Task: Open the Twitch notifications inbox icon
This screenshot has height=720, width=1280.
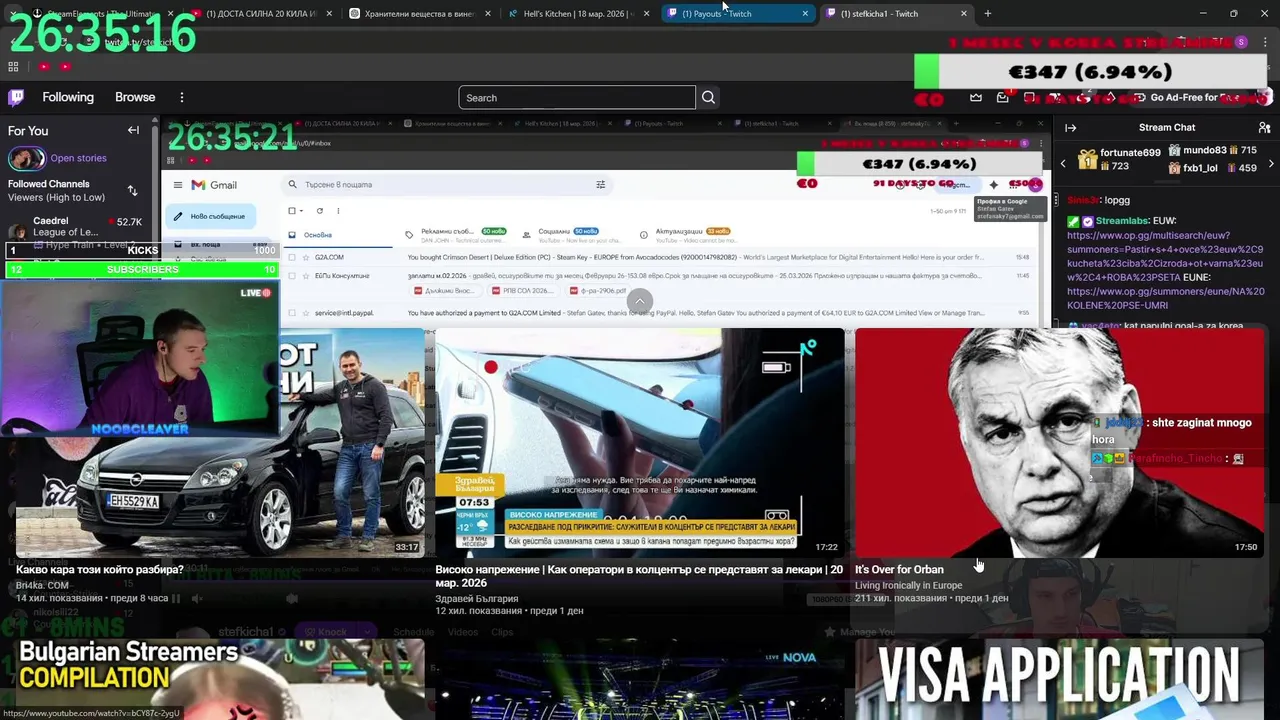Action: (1002, 98)
